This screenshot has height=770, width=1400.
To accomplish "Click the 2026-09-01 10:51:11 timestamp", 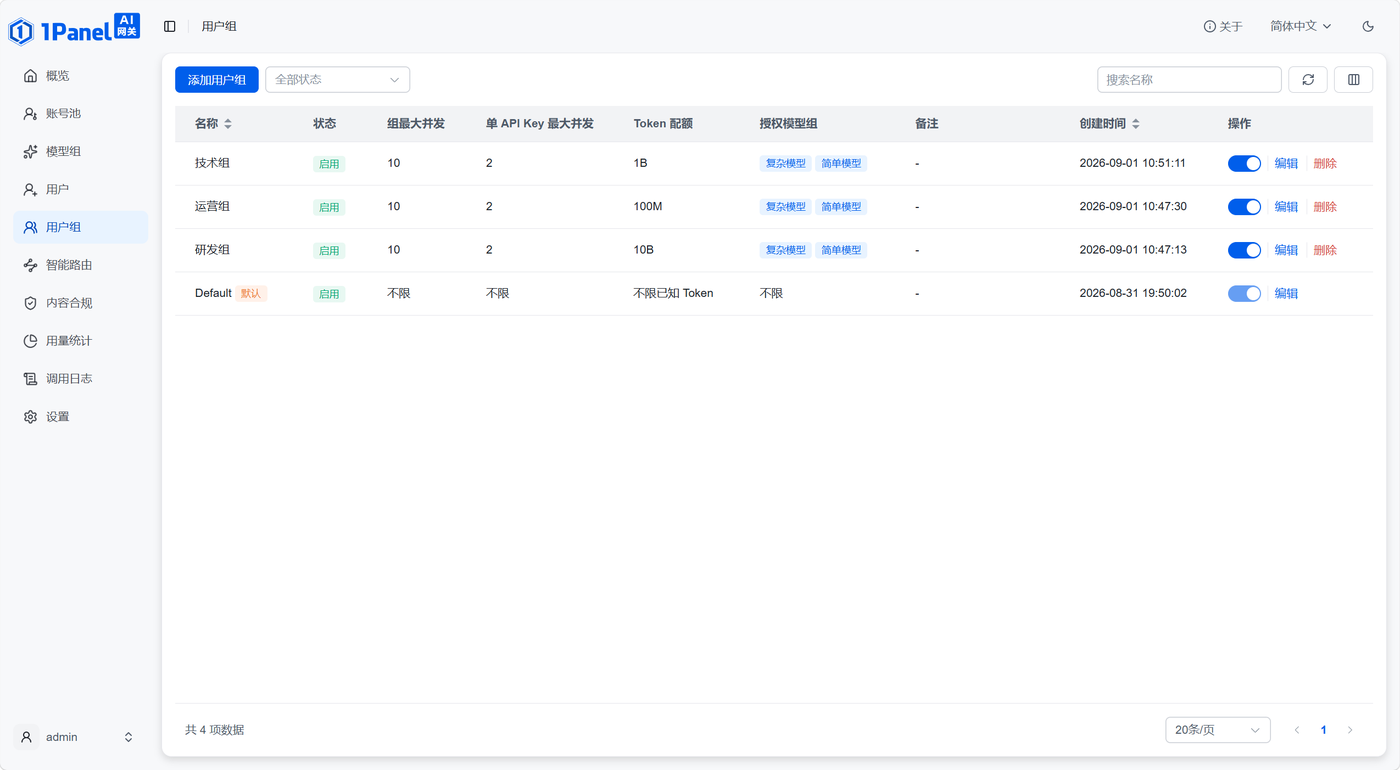I will [x=1133, y=163].
